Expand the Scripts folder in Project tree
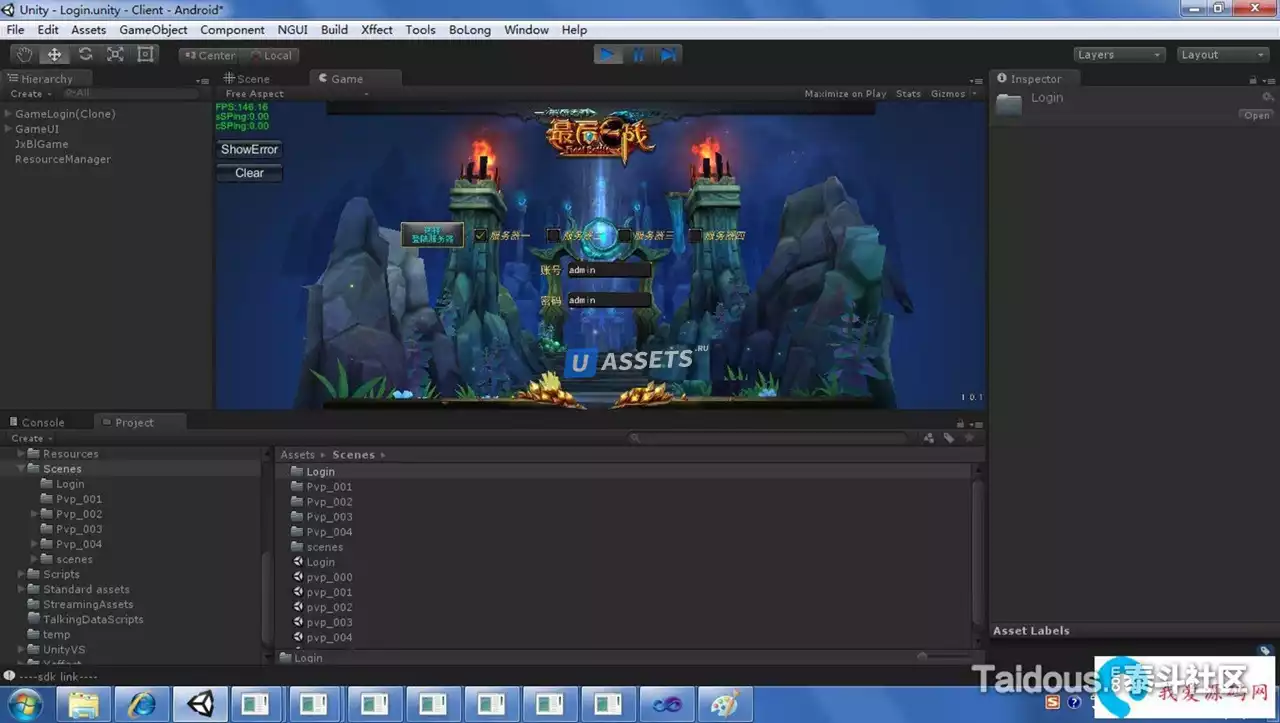Viewport: 1280px width, 723px height. (21, 574)
